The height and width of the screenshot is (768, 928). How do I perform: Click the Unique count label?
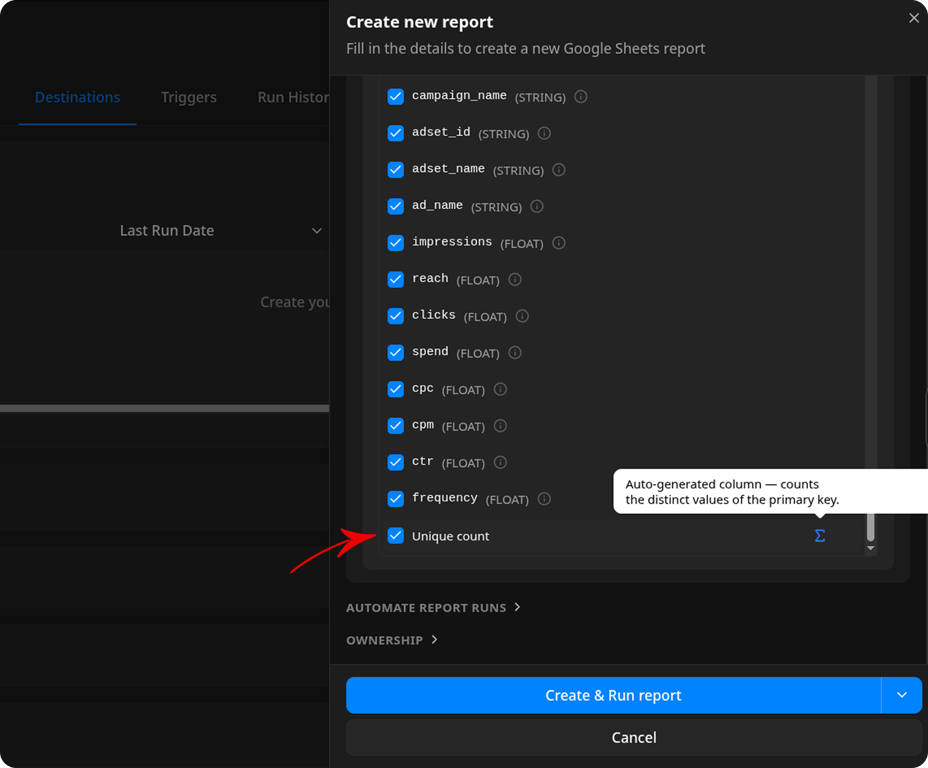pyautogui.click(x=450, y=536)
